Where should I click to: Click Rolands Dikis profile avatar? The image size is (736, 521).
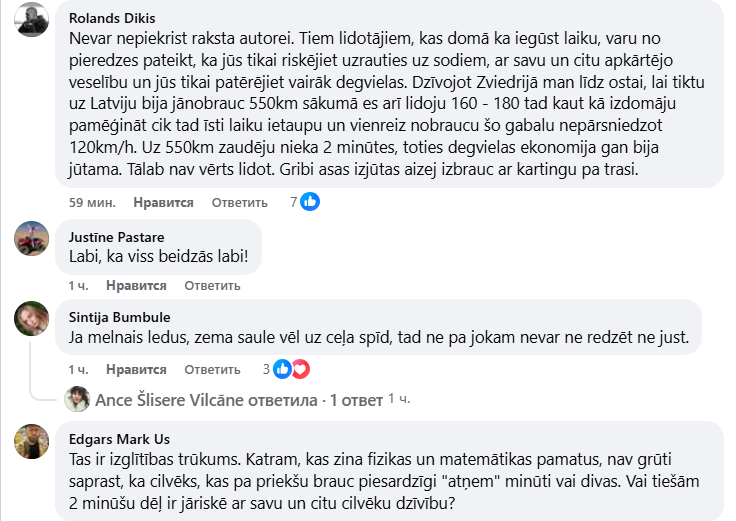pos(33,20)
